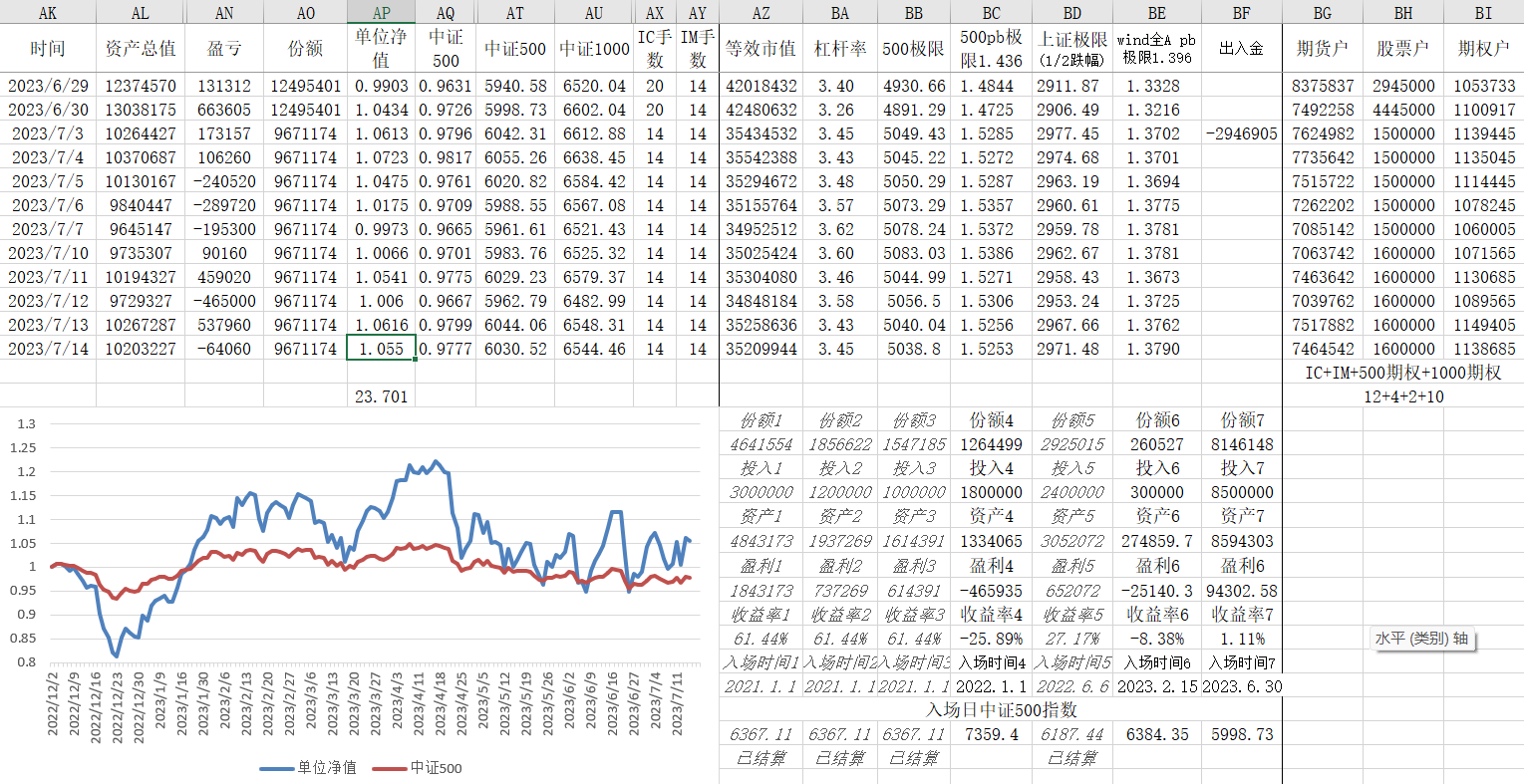
Task: Click the active cell showing 1.055
Action: (381, 349)
